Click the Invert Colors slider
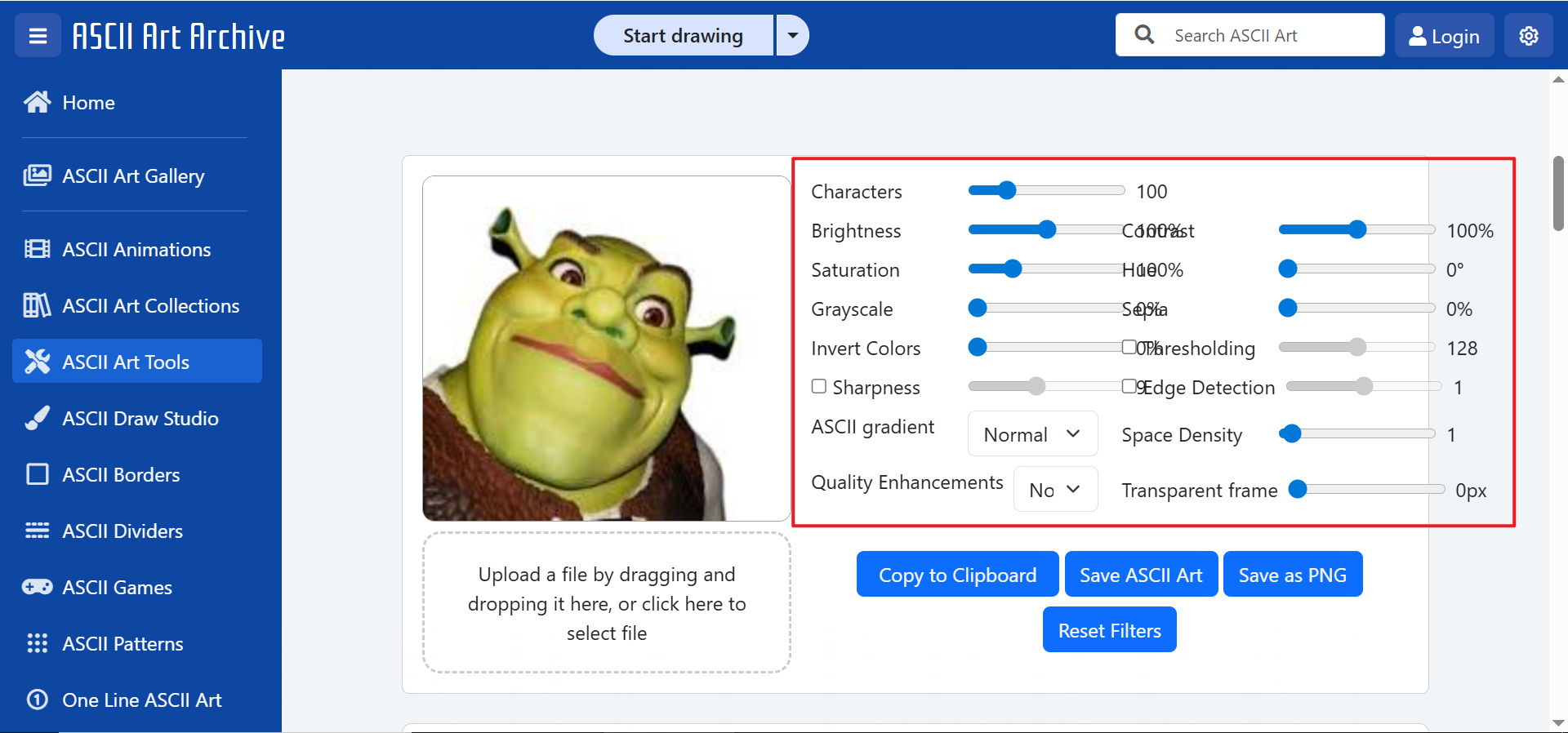 coord(1046,347)
